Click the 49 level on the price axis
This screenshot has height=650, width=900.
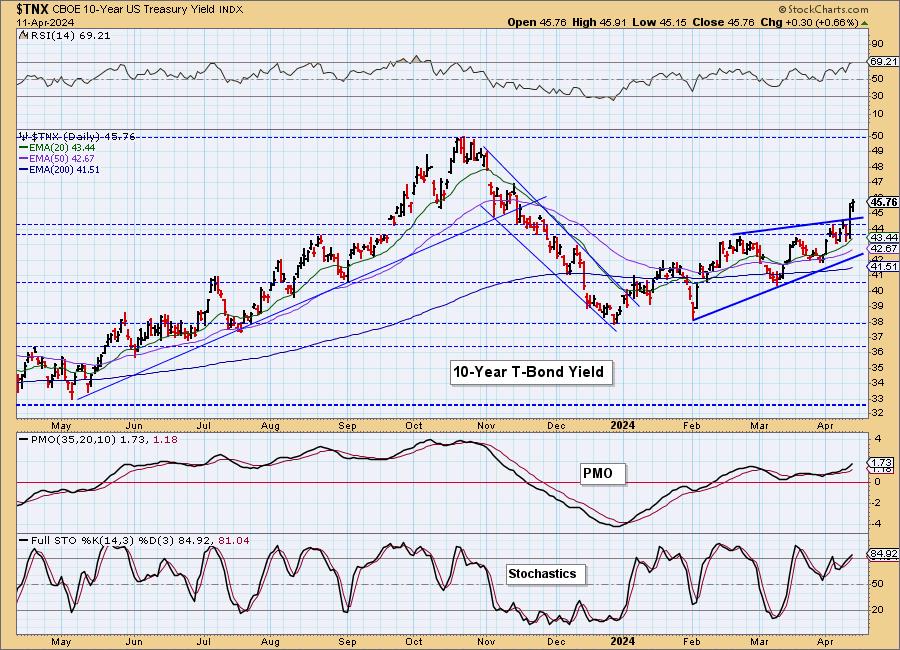coord(876,151)
